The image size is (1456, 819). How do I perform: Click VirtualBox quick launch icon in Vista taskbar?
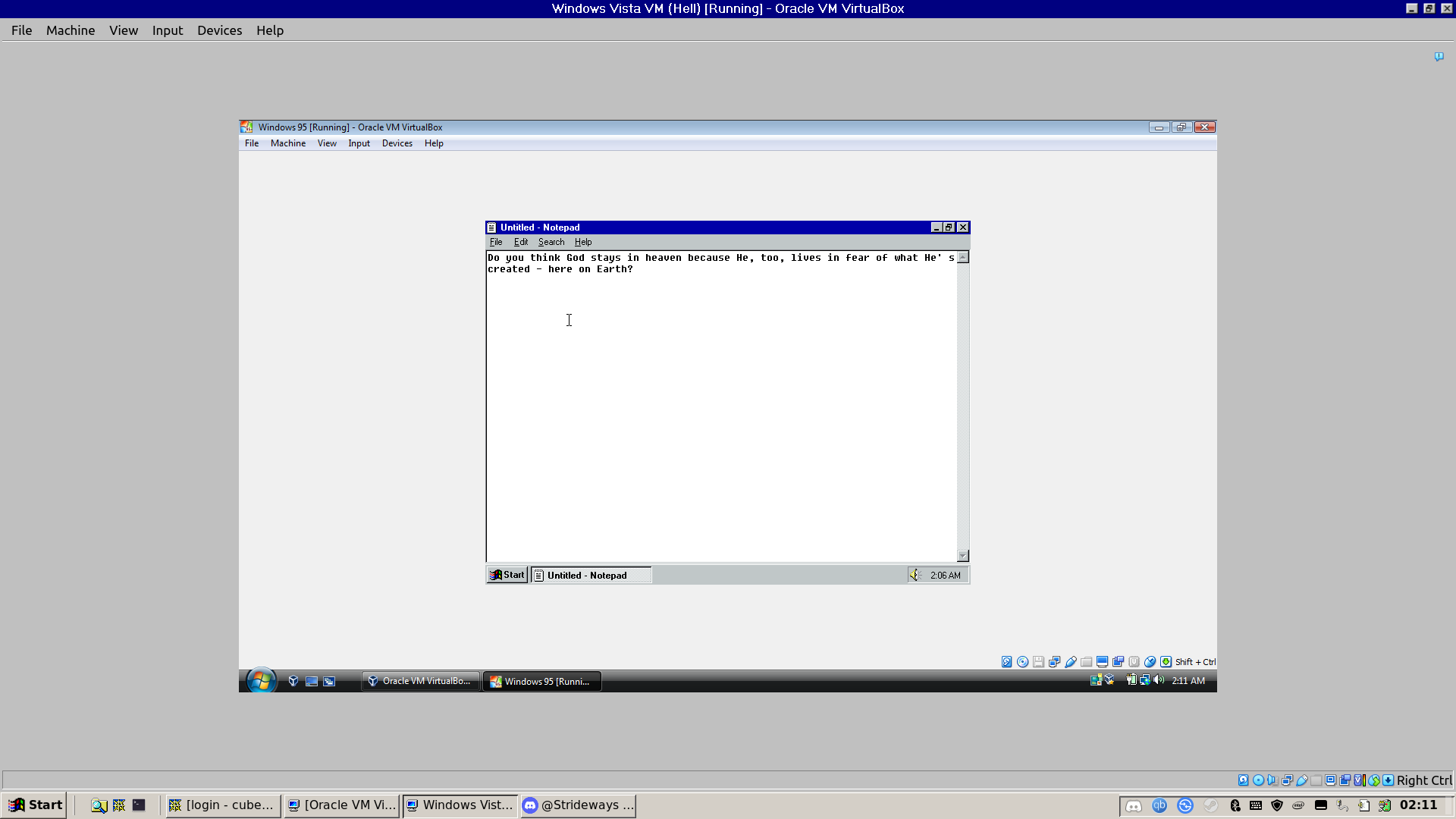pyautogui.click(x=293, y=681)
